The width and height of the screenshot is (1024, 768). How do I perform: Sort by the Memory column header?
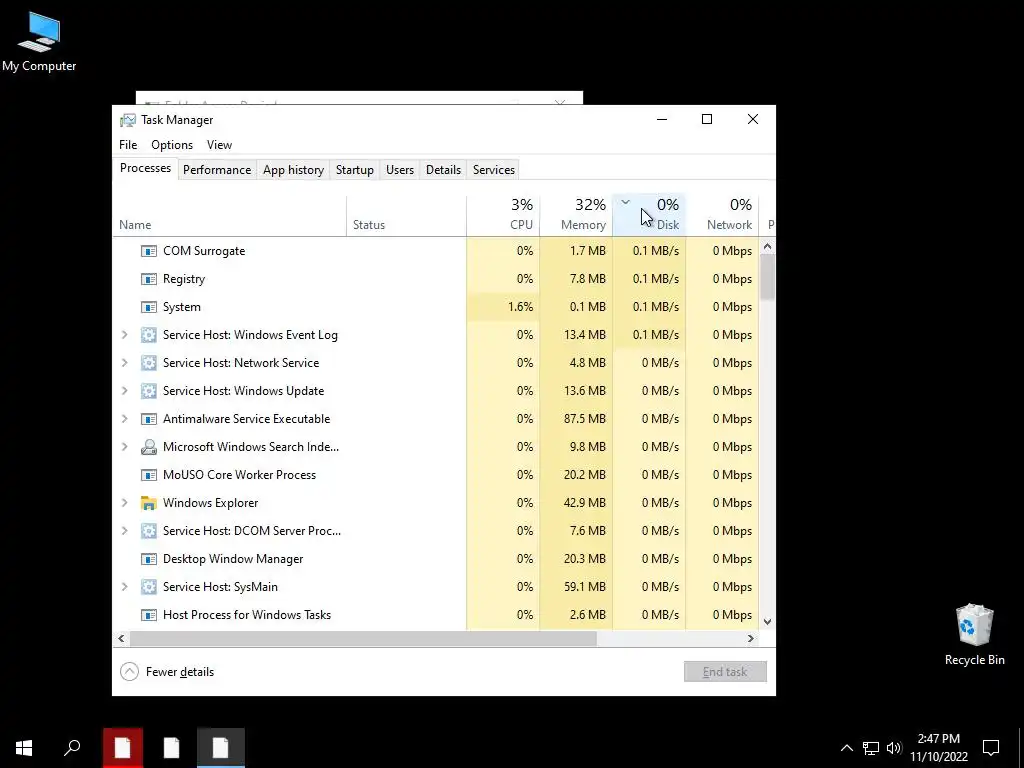[576, 216]
